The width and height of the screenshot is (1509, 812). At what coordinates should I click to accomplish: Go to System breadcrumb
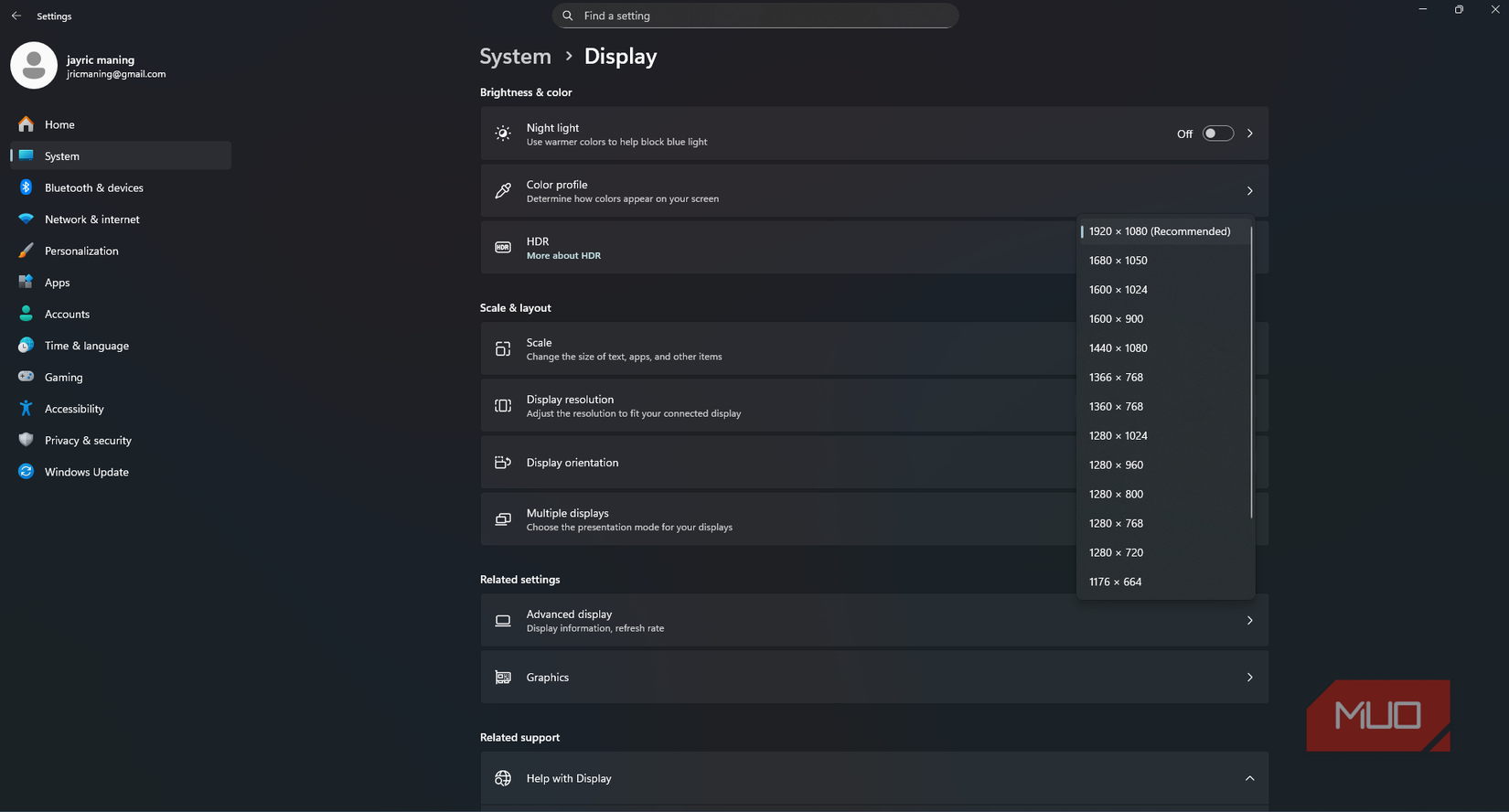tap(516, 56)
